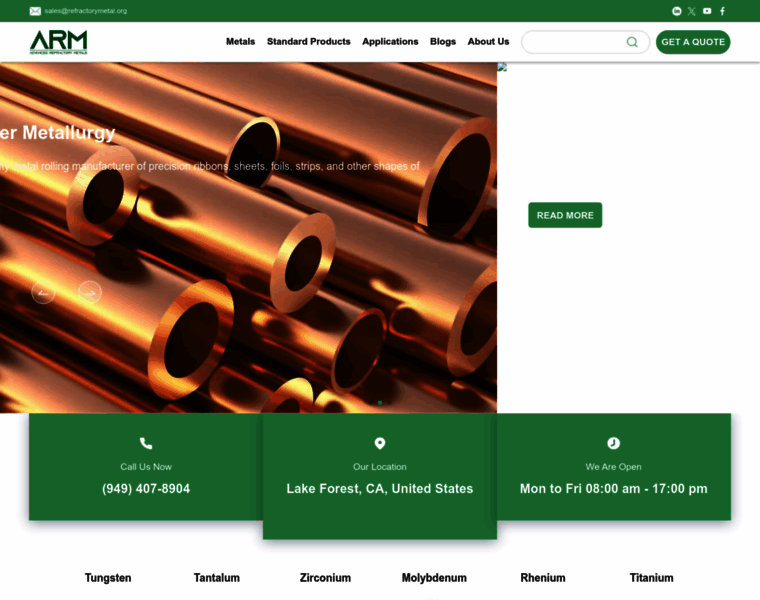Open the YouTube social icon
Image resolution: width=760 pixels, height=600 pixels.
[707, 11]
